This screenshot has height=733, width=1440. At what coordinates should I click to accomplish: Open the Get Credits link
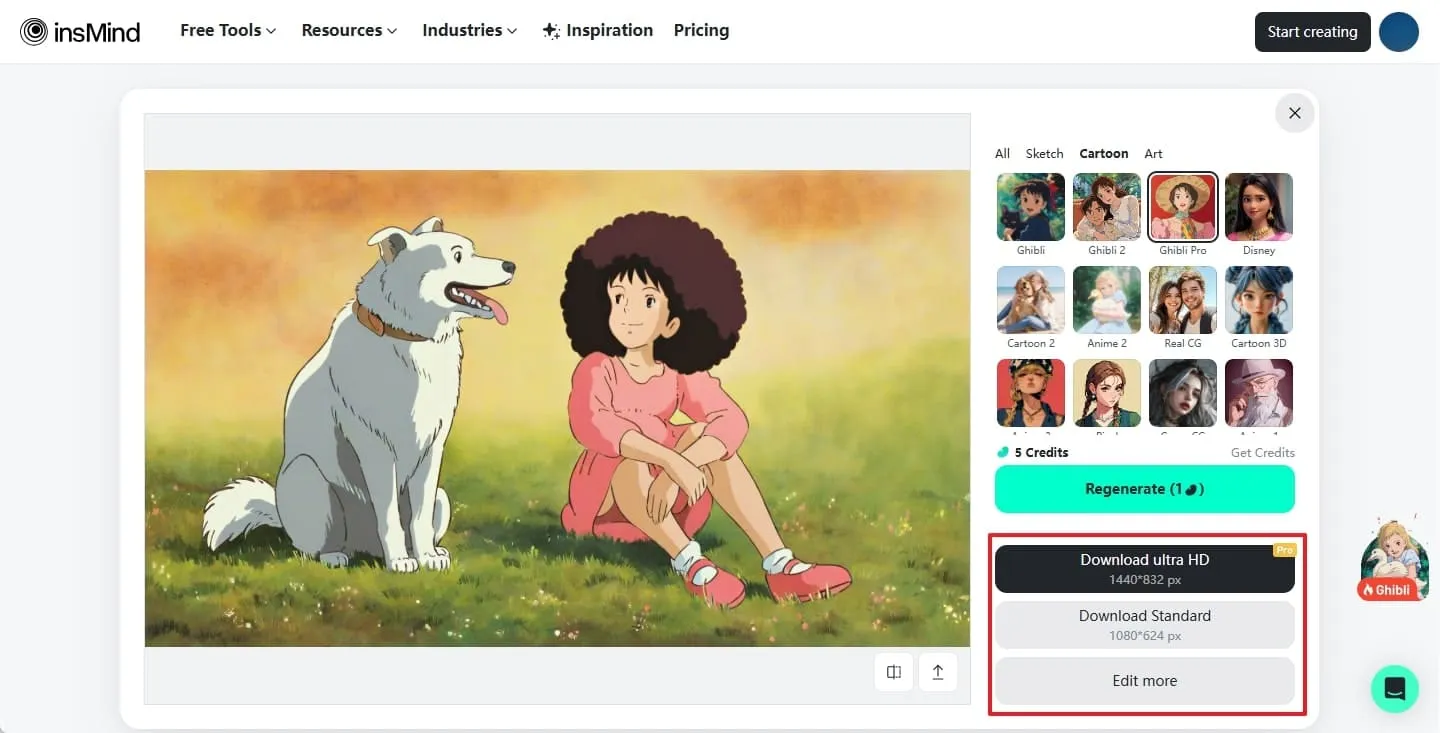(x=1263, y=452)
